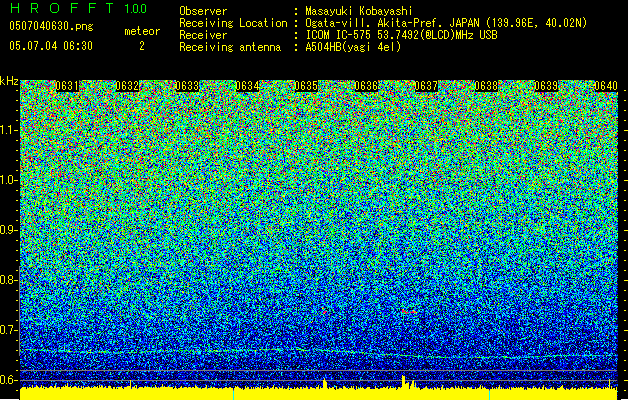
Task: Click the date stamp 05.07.04 06:30
Action: tap(51, 46)
